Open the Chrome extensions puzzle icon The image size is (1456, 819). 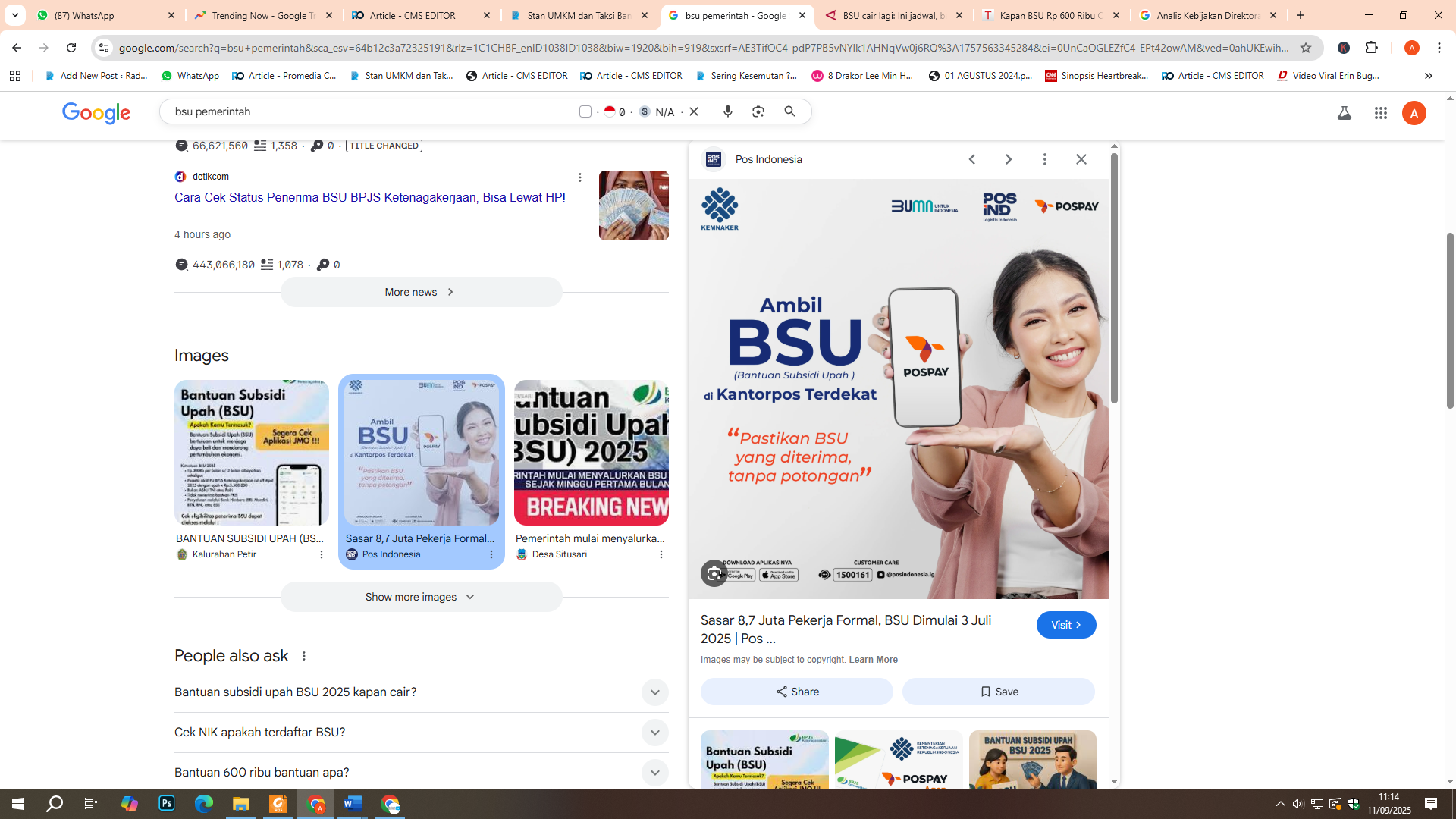tap(1372, 48)
